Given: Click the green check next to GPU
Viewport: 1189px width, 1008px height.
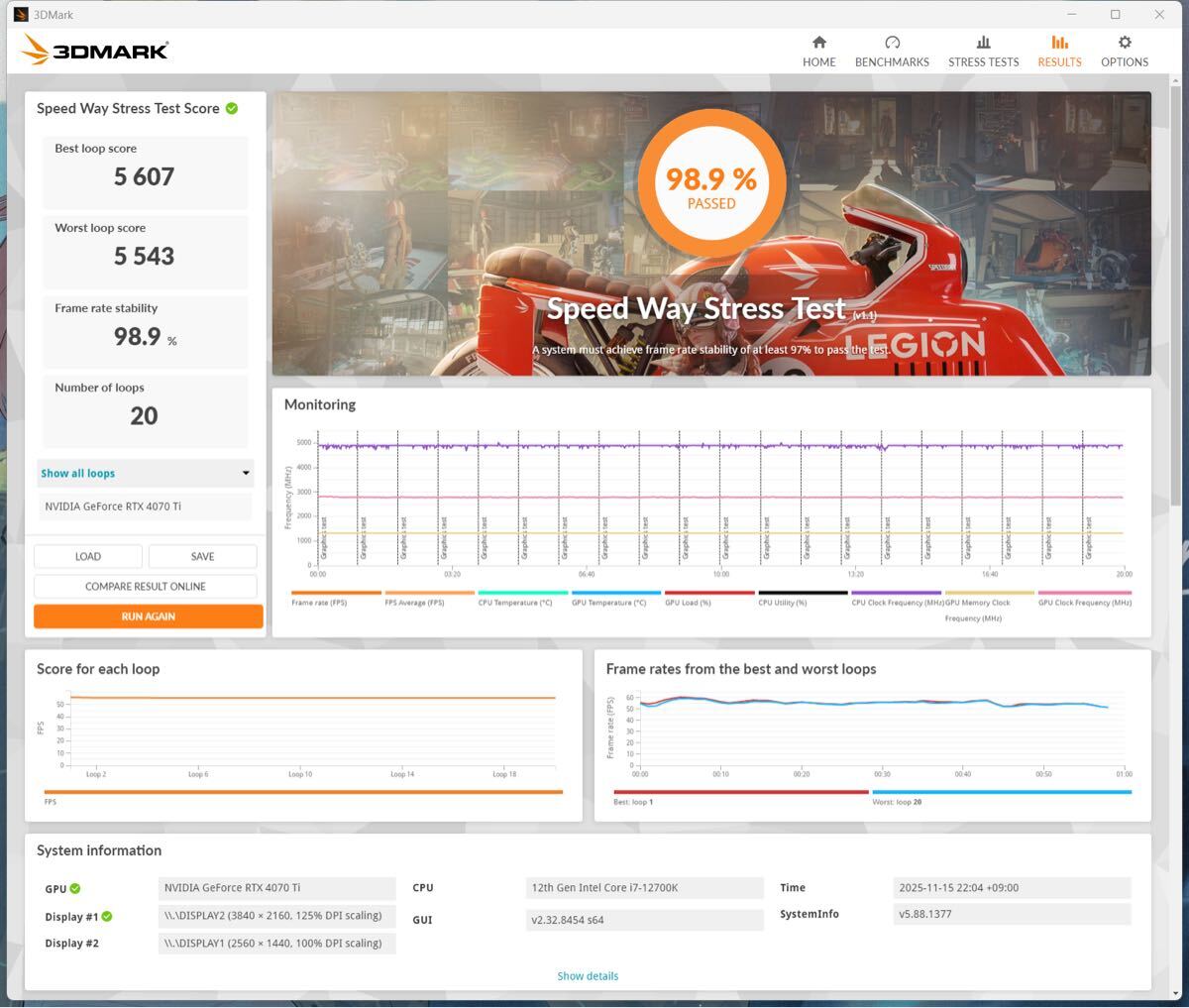Looking at the screenshot, I should point(75,889).
